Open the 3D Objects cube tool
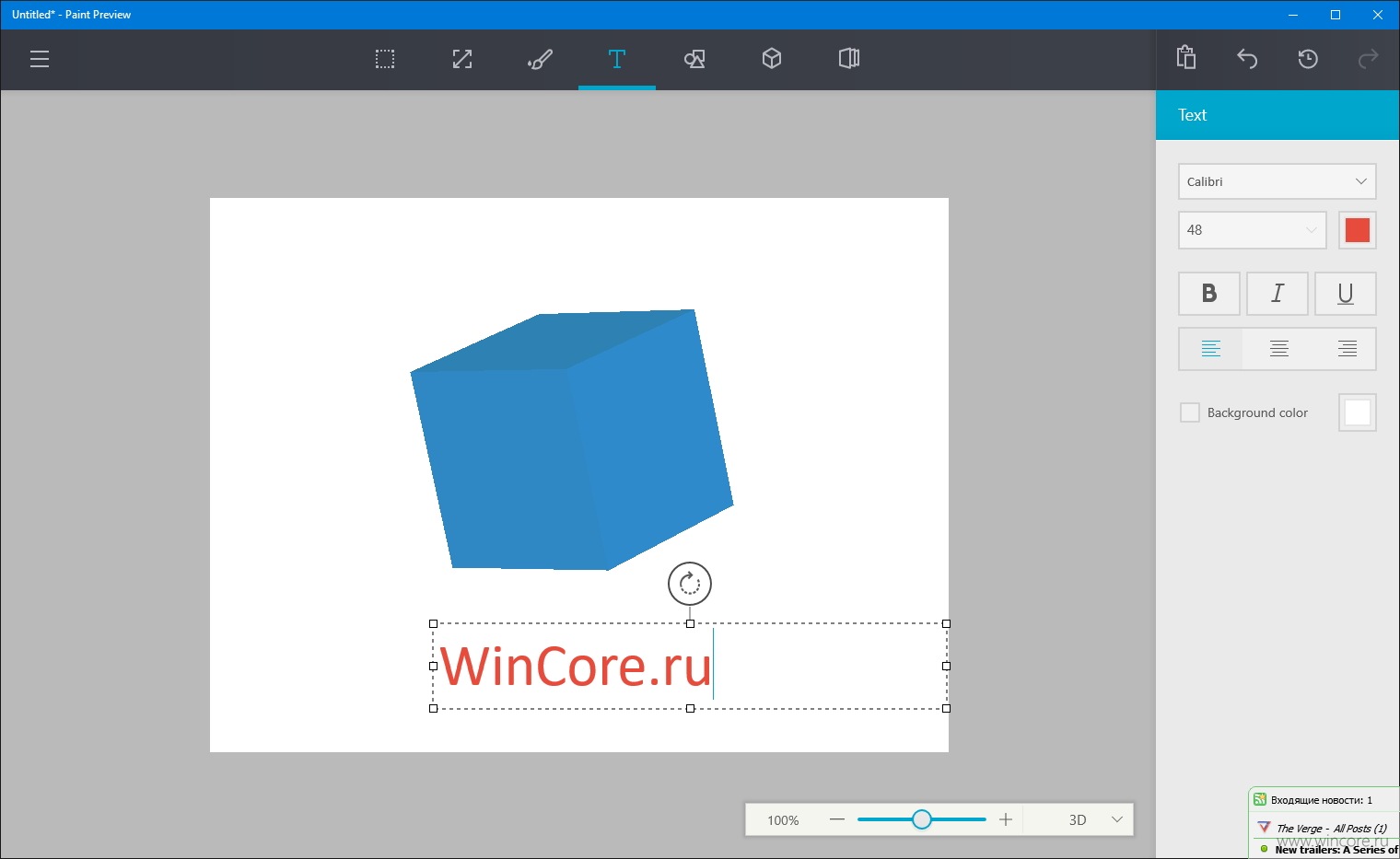 tap(772, 59)
